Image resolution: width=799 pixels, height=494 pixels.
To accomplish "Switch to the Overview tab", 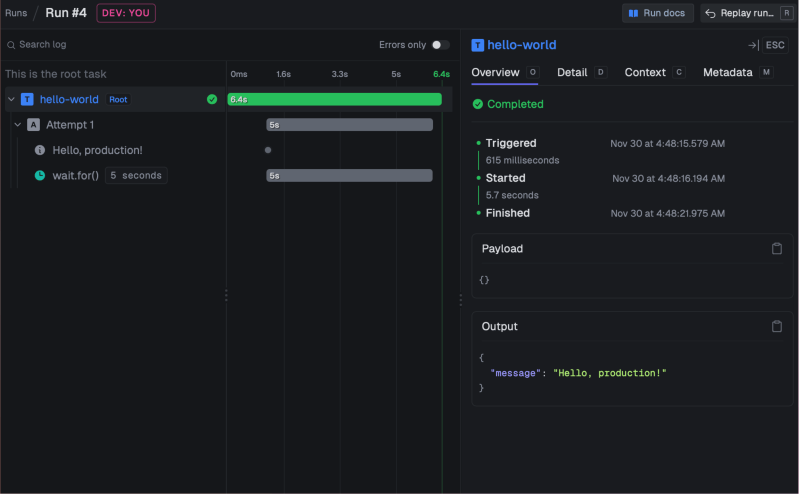I will (x=495, y=72).
